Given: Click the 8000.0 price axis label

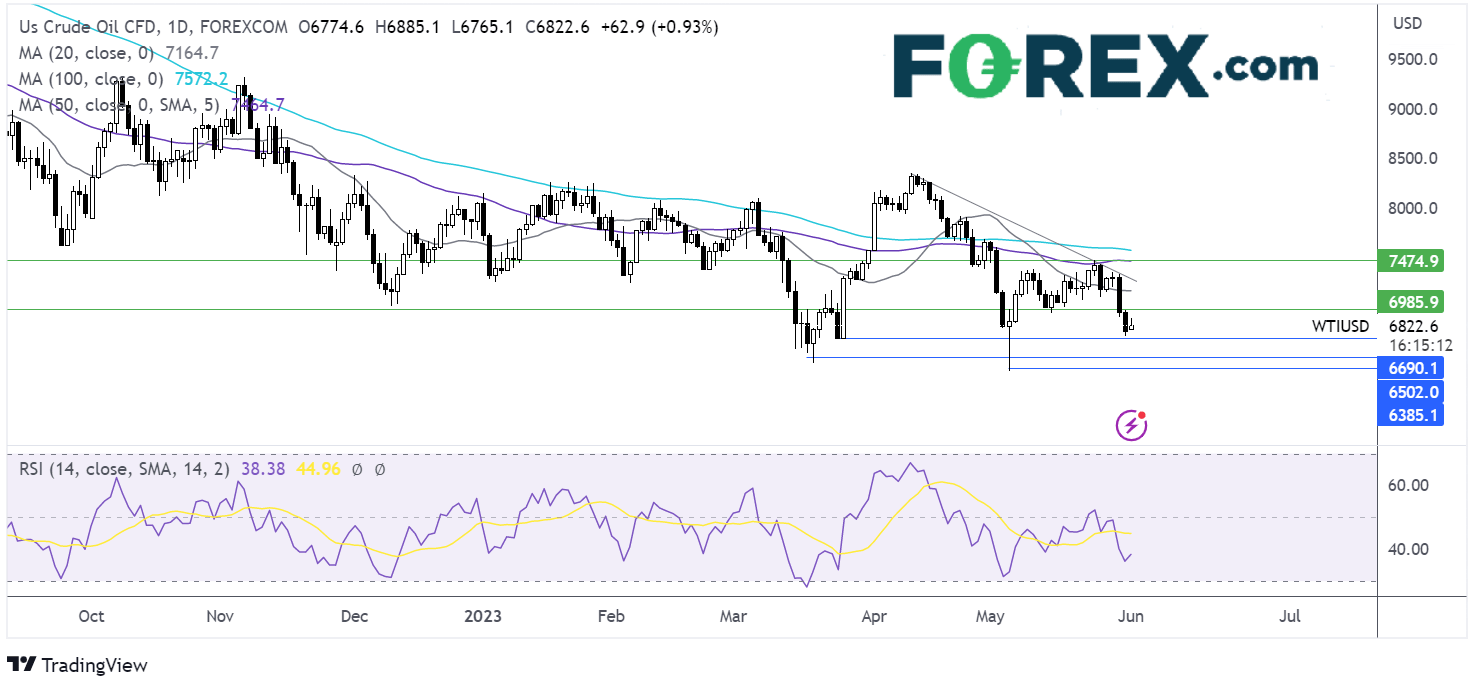Looking at the screenshot, I should coord(1413,208).
